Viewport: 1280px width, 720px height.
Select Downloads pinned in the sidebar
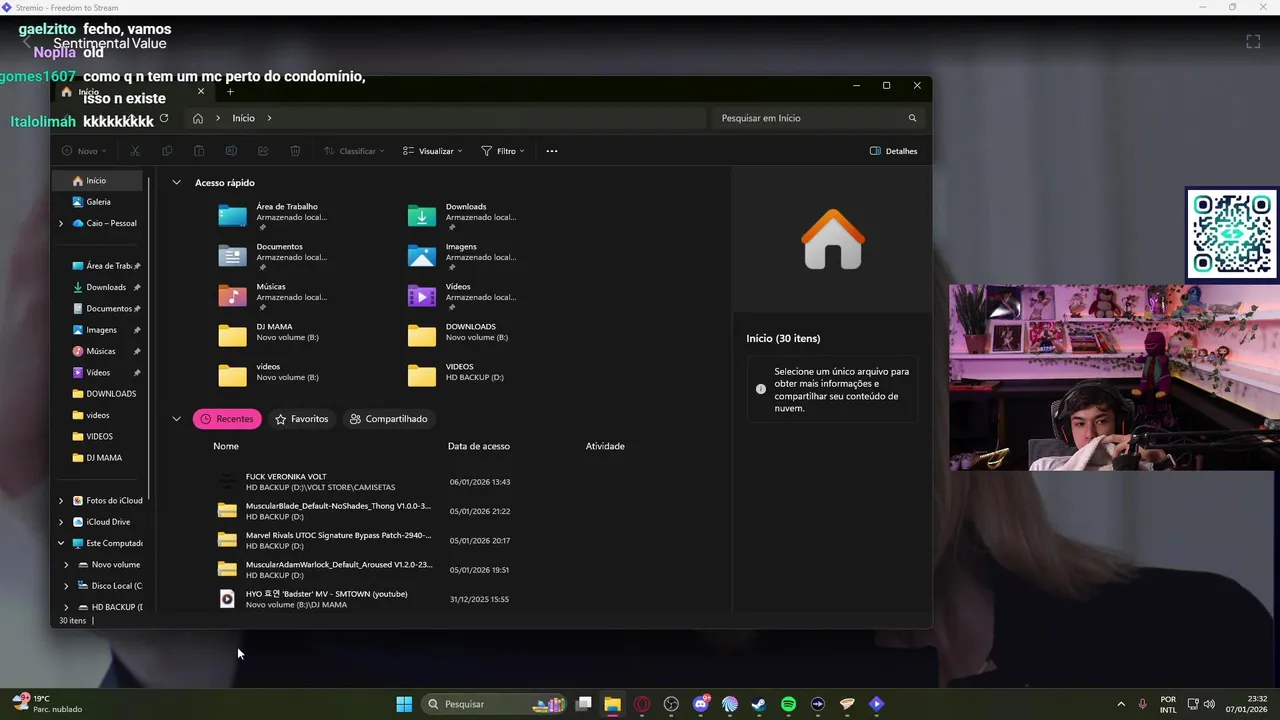tap(99, 287)
